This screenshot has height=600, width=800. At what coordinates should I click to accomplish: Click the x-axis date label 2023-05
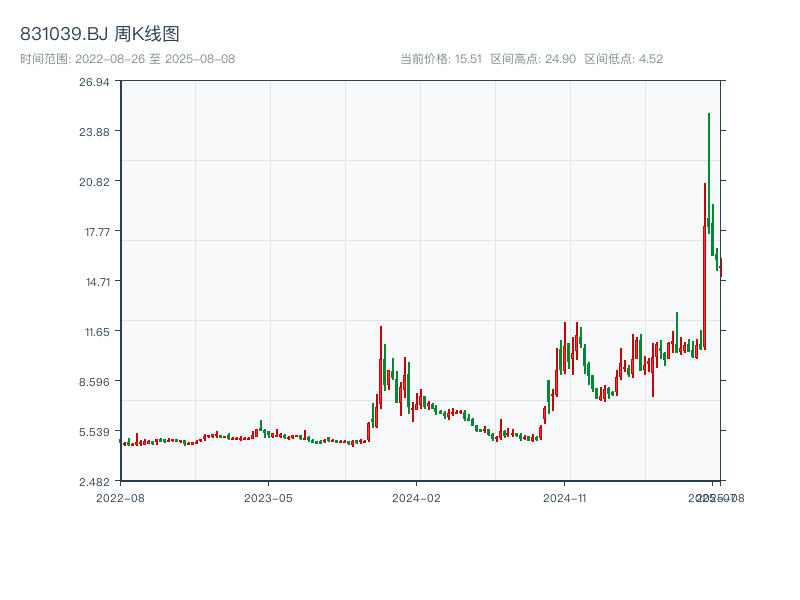pyautogui.click(x=268, y=498)
